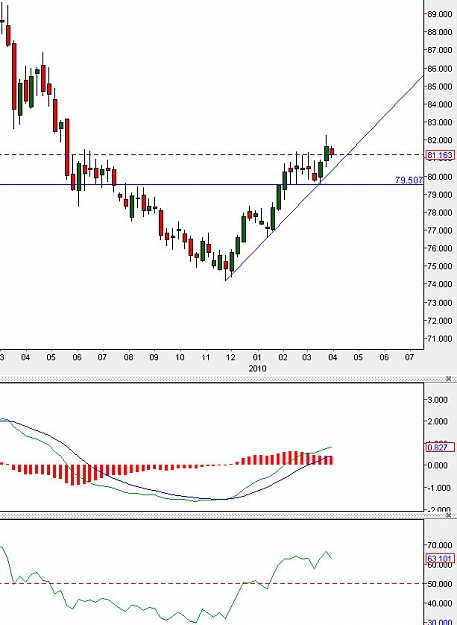Screen dimensions: 457x625
Task: Click the 3.000 label on MACD axis
Action: point(437,400)
